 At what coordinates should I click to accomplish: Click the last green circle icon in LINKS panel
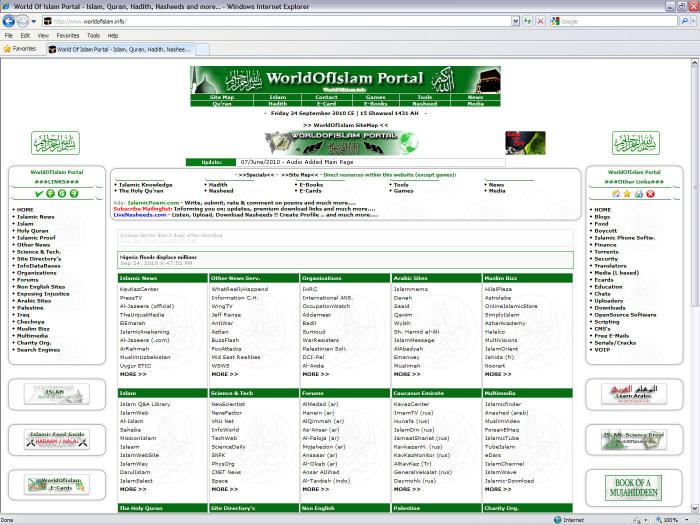74,193
